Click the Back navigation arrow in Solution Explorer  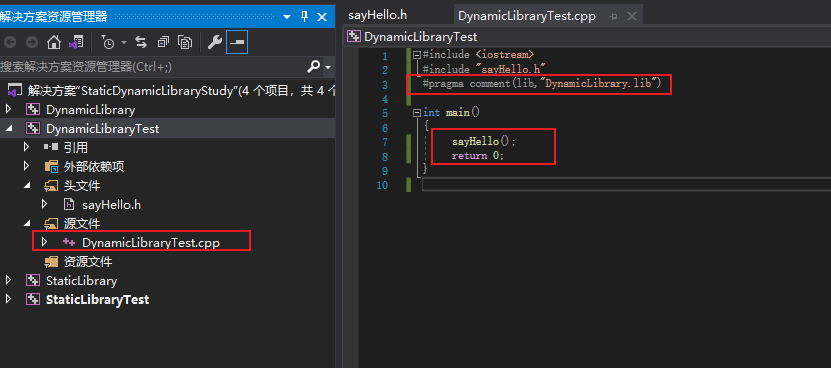(x=10, y=42)
